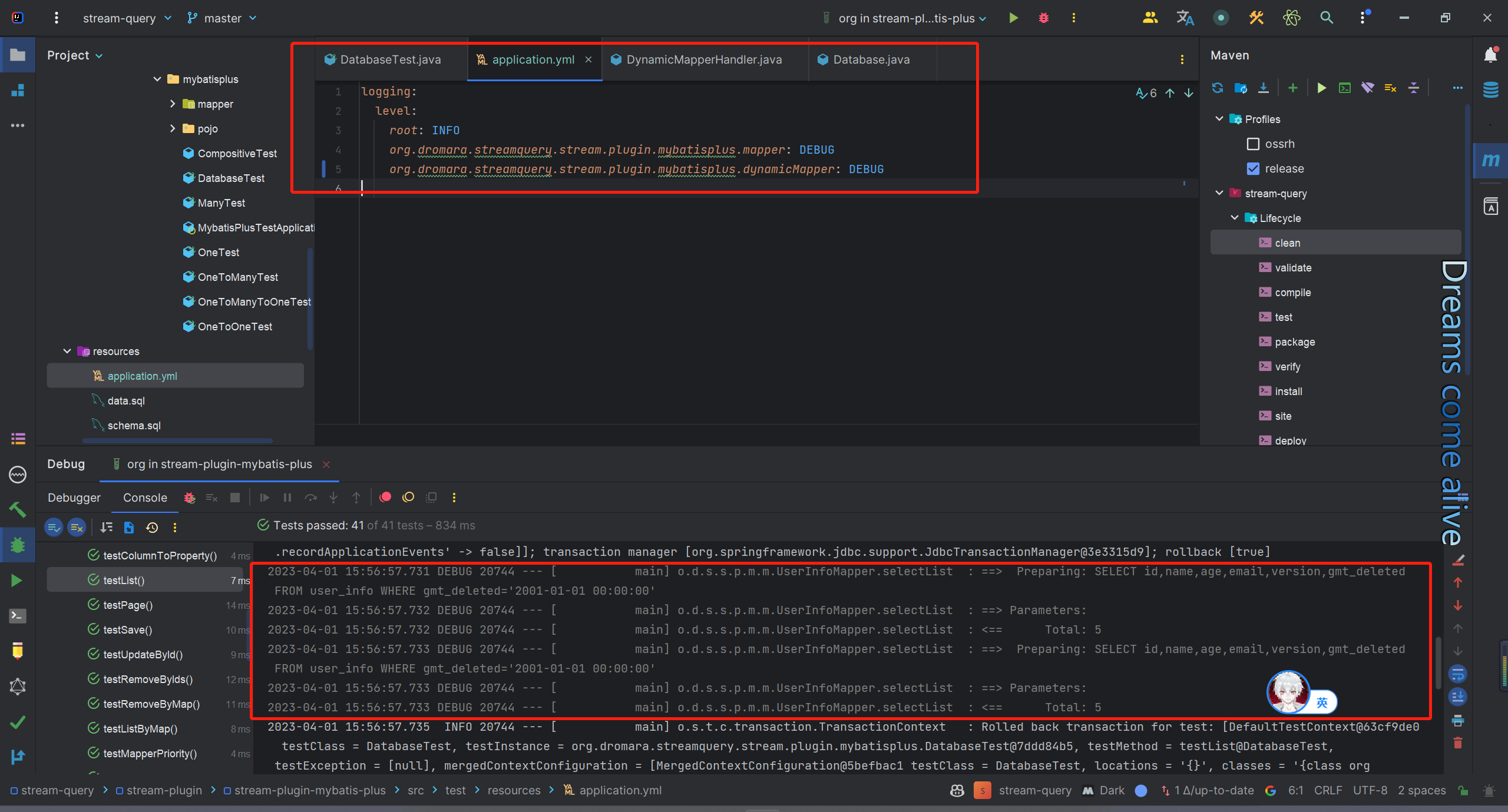1508x812 pixels.
Task: Select the clean lifecycle goal
Action: (x=1287, y=243)
